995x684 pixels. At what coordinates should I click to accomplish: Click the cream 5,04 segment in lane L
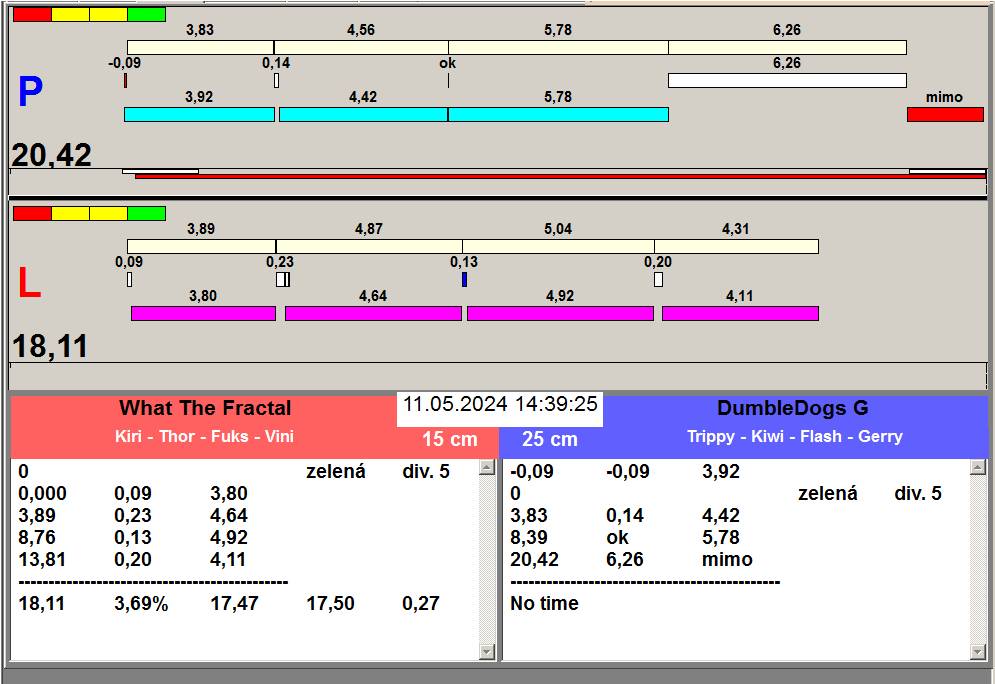tap(558, 247)
